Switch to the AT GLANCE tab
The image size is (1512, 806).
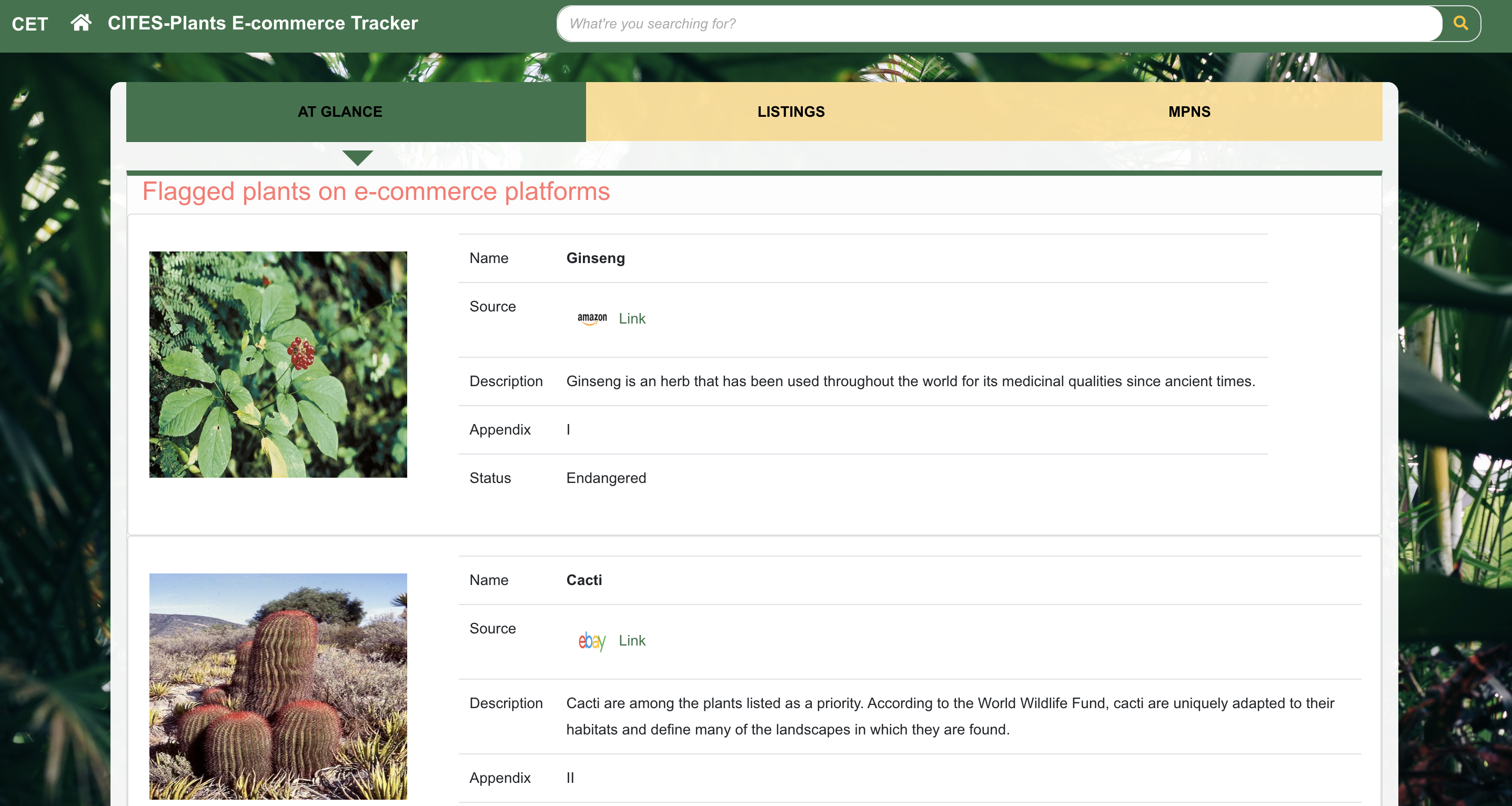[340, 112]
